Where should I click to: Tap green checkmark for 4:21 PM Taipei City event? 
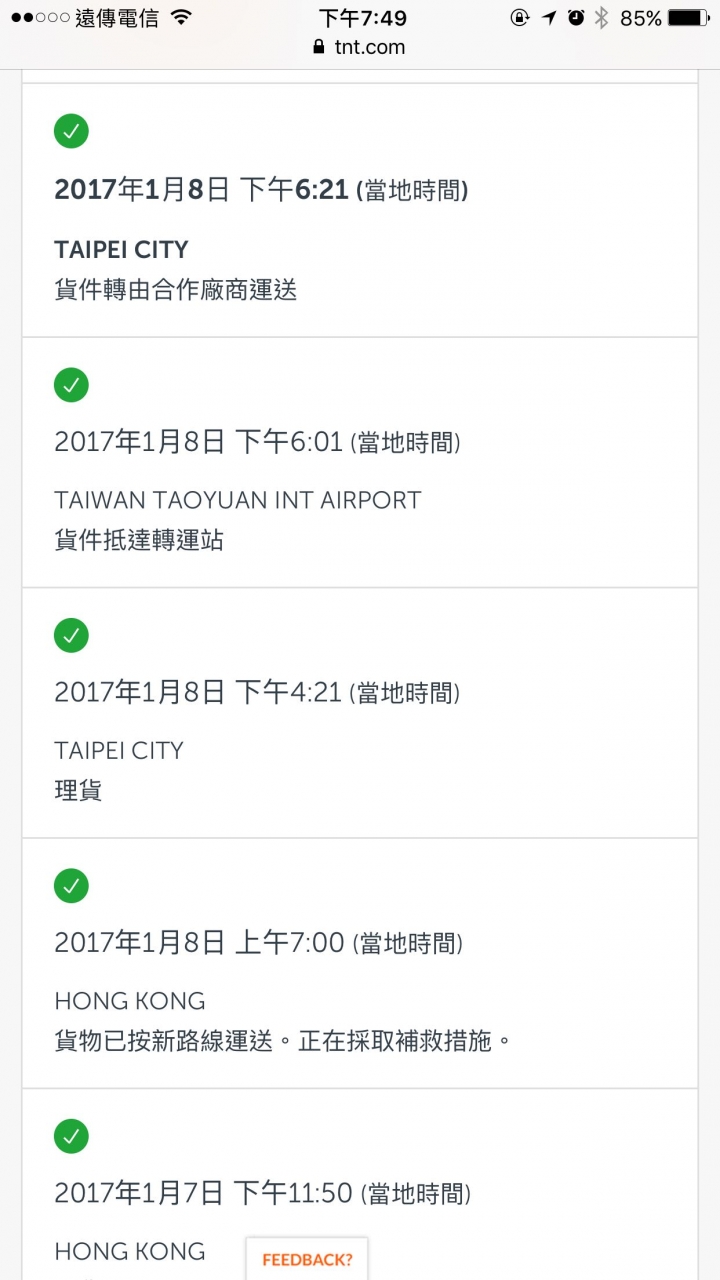pos(71,635)
